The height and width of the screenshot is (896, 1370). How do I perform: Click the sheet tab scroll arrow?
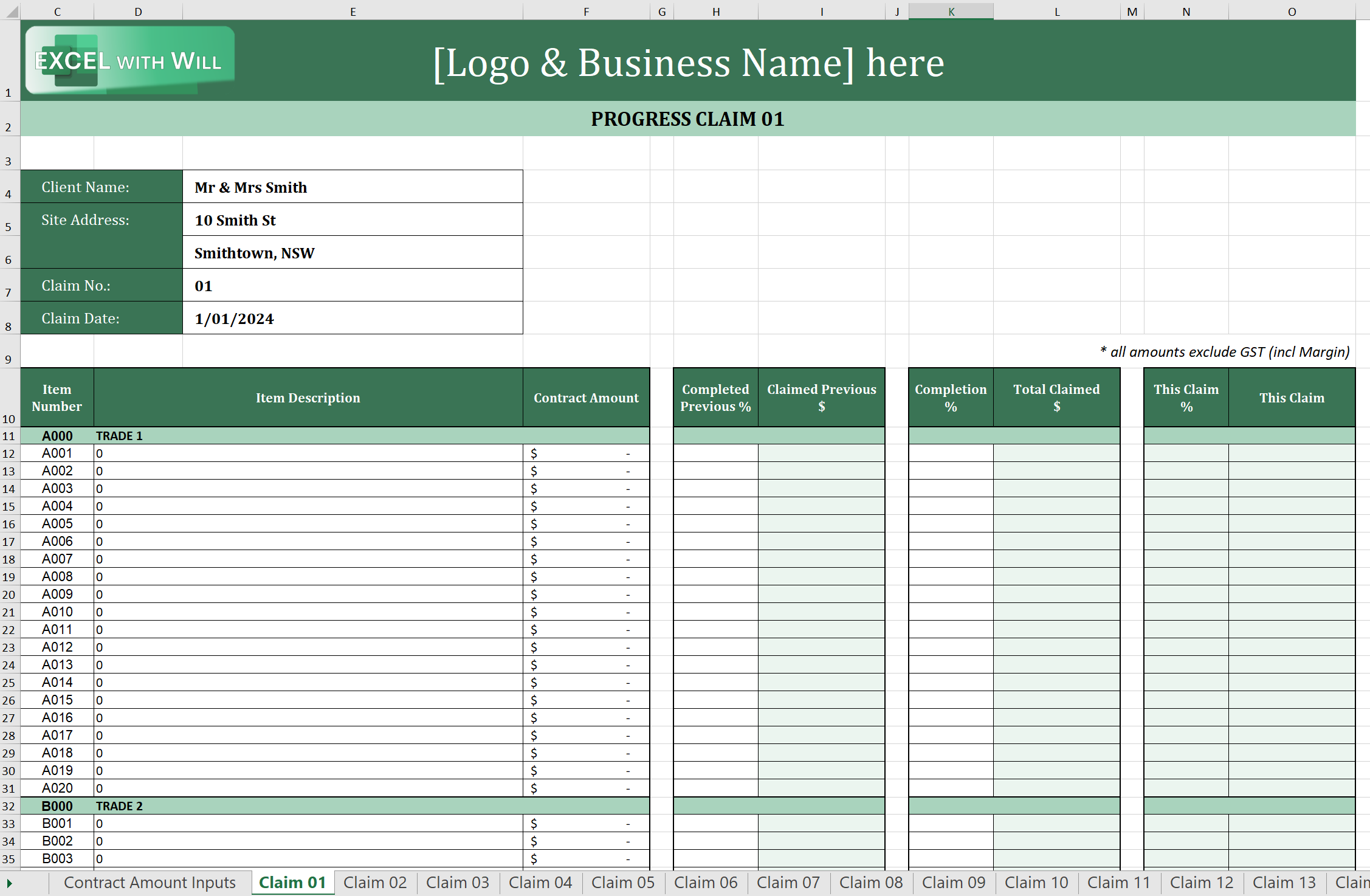pyautogui.click(x=9, y=883)
